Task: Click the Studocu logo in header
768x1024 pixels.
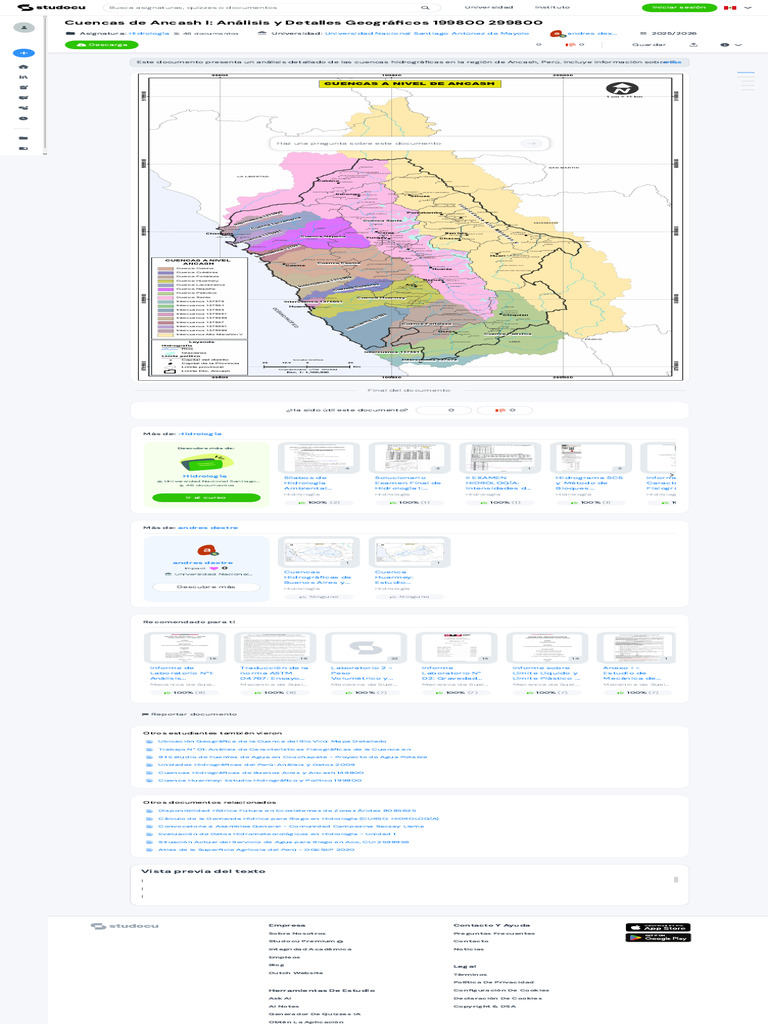Action: click(51, 7)
